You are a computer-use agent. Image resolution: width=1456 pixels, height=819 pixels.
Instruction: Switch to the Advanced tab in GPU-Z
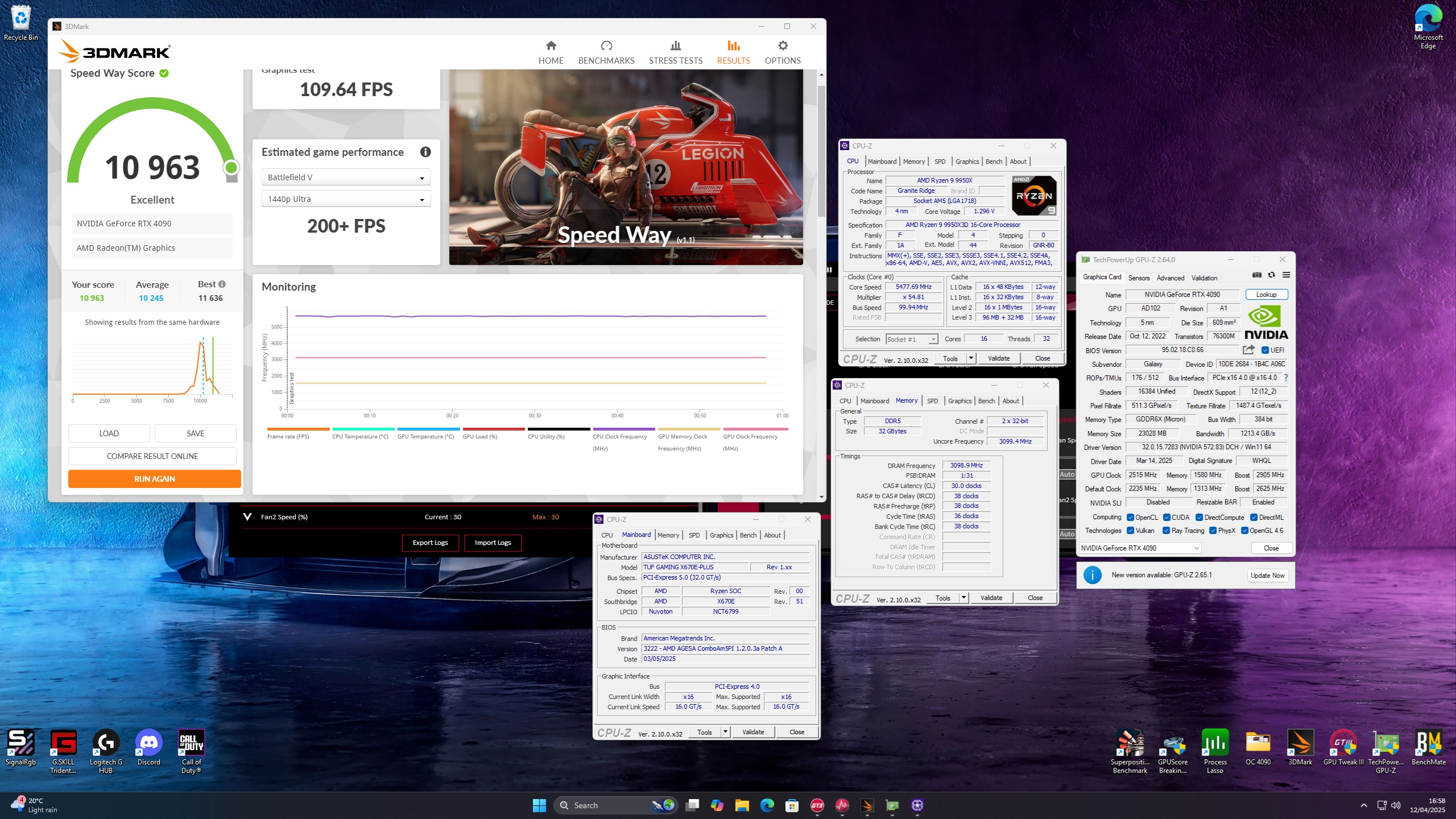1170,278
